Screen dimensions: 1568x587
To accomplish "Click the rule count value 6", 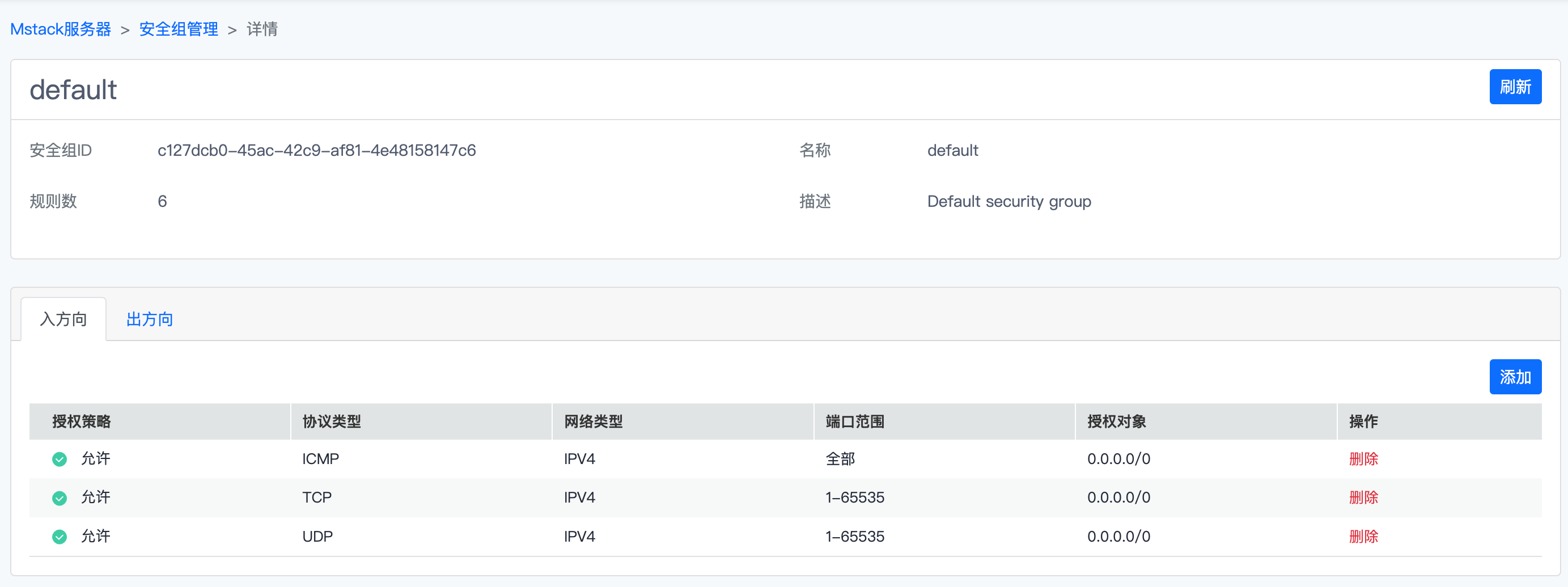I will (162, 201).
